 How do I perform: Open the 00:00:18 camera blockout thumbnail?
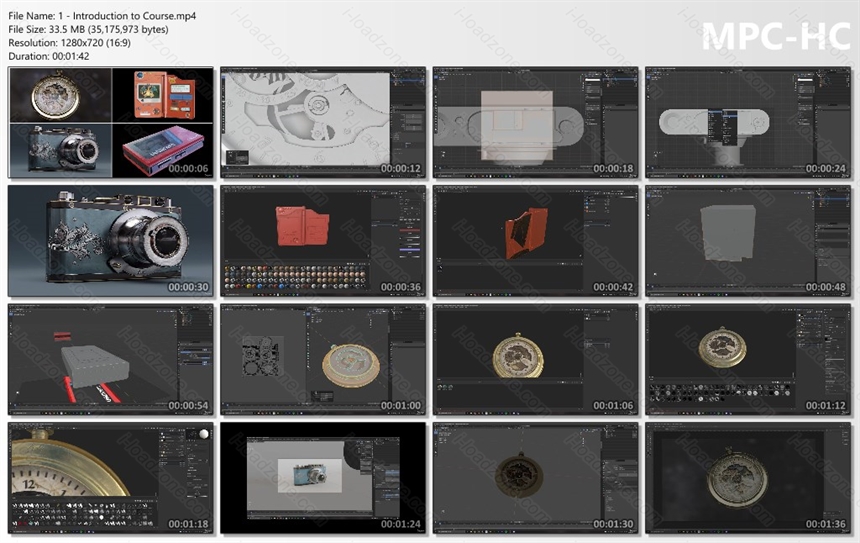tap(535, 123)
